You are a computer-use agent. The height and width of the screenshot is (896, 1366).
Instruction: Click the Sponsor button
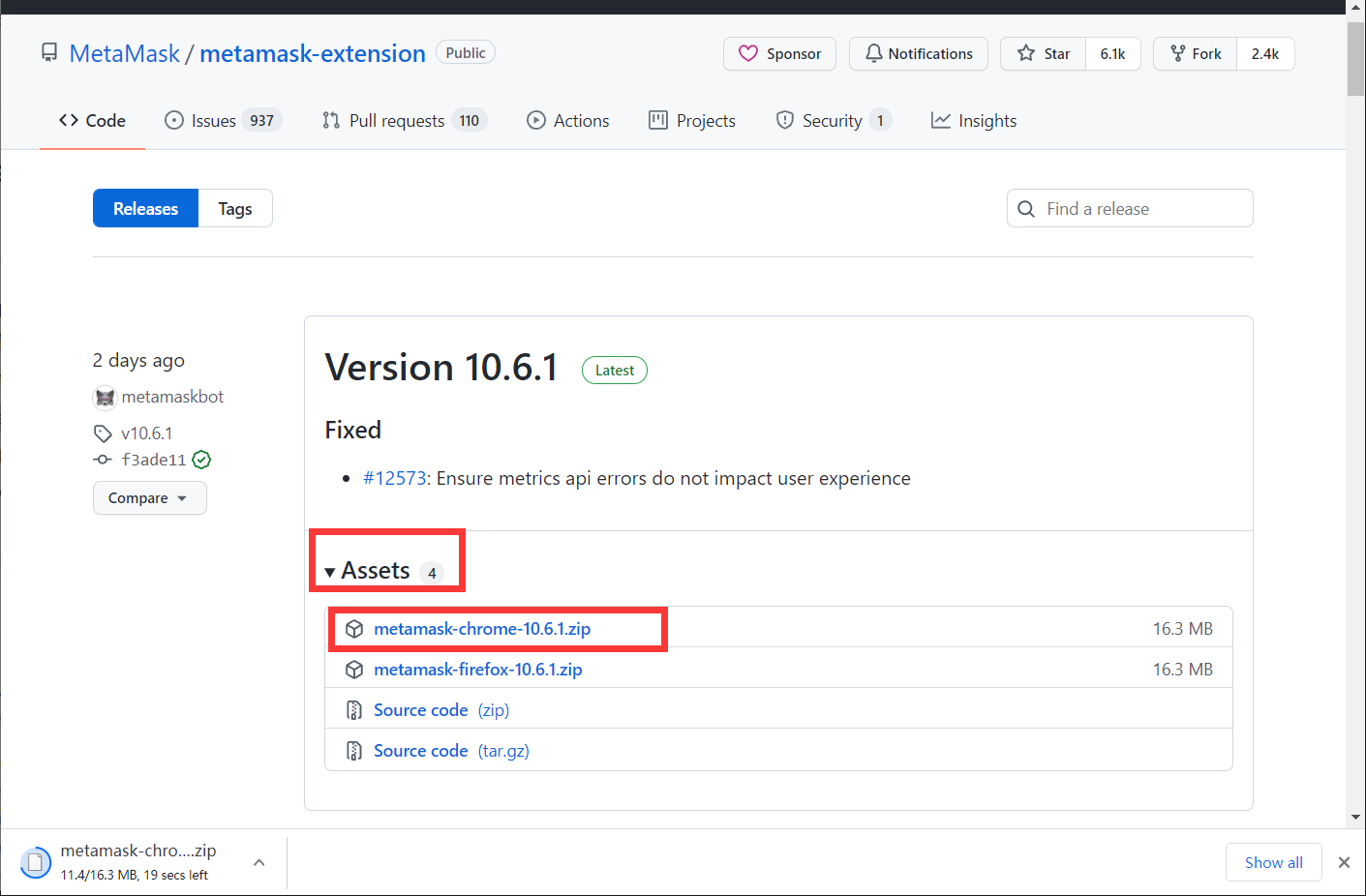(x=780, y=54)
